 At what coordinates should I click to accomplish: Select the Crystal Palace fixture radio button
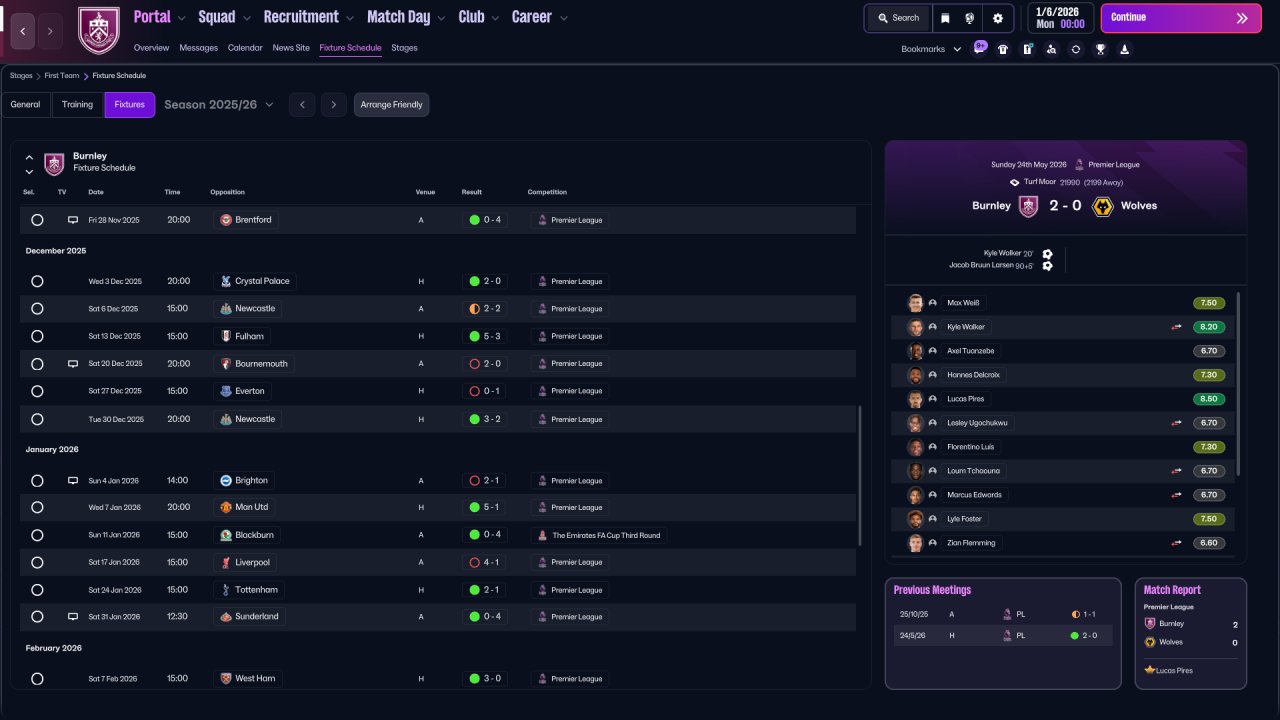pyautogui.click(x=37, y=281)
